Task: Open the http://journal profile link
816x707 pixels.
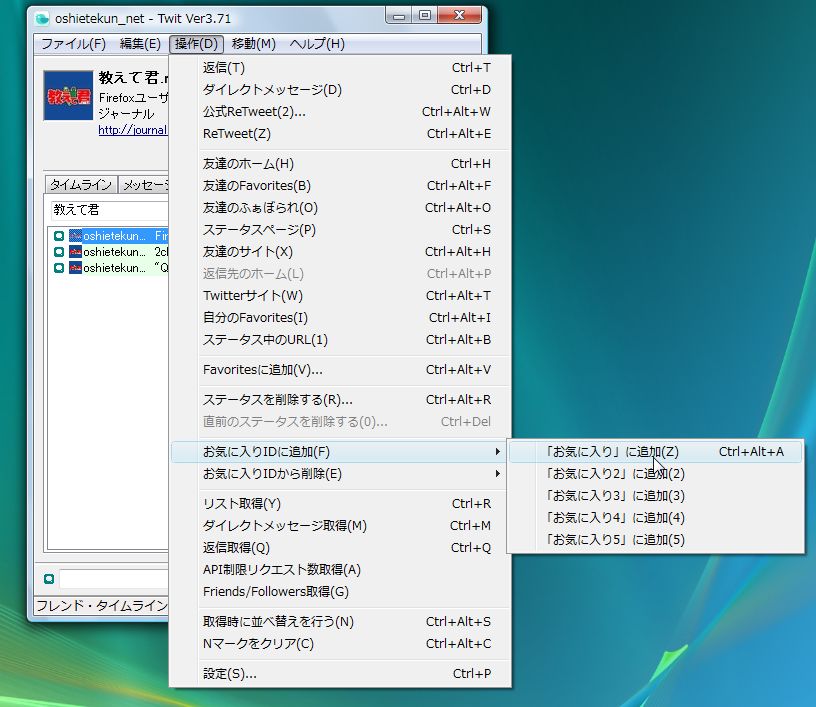Action: point(133,130)
